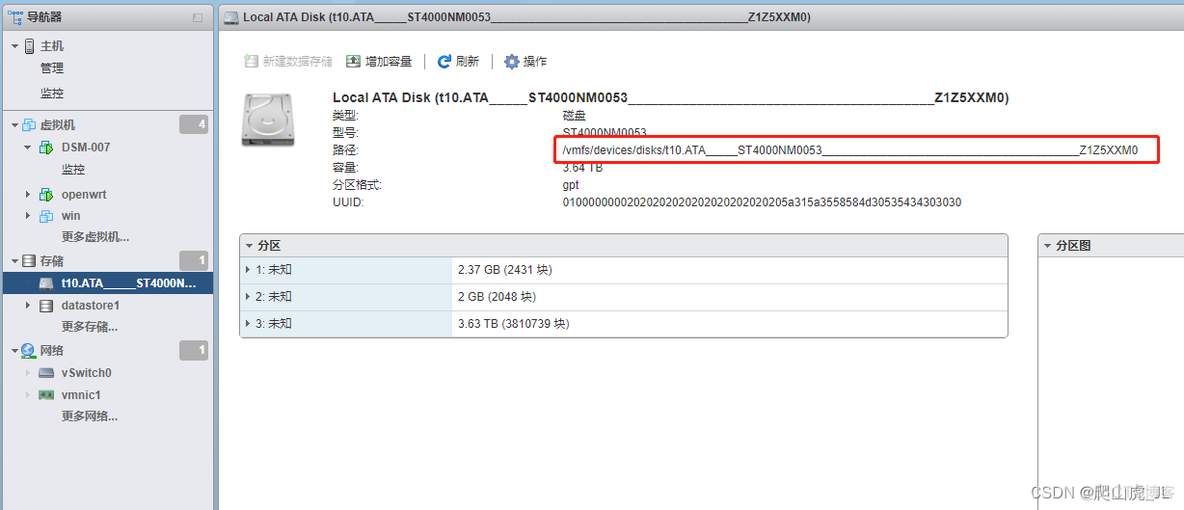
Task: Collapse the Partitions panel
Action: point(248,246)
